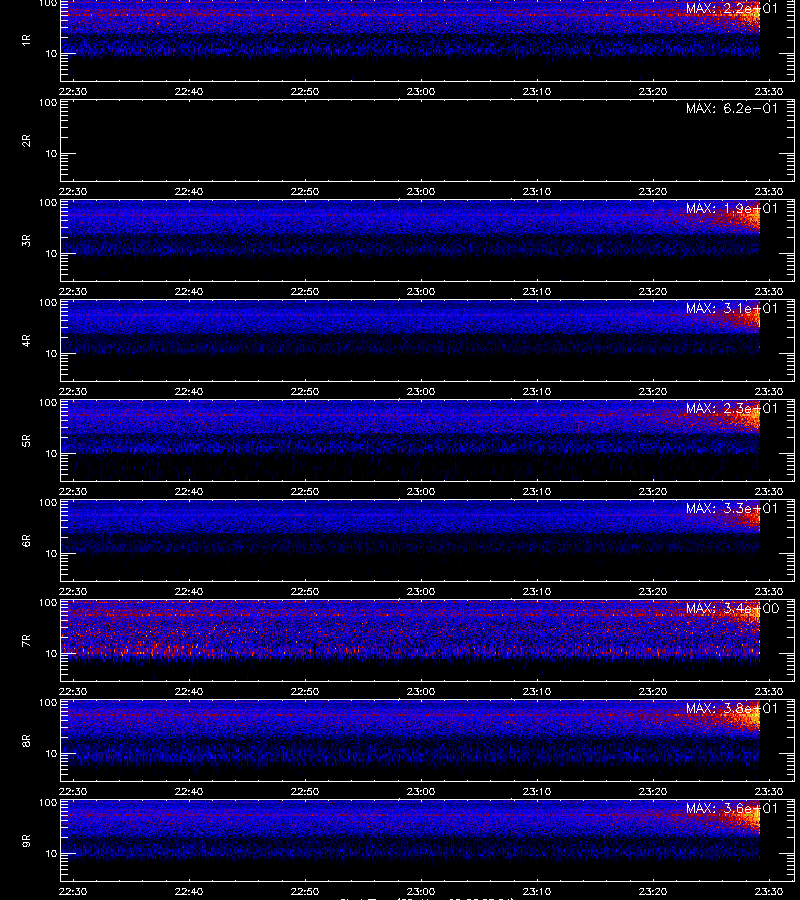Screen dimensions: 800x900
Task: Click the 6R panel axis label
Action: 26,540
